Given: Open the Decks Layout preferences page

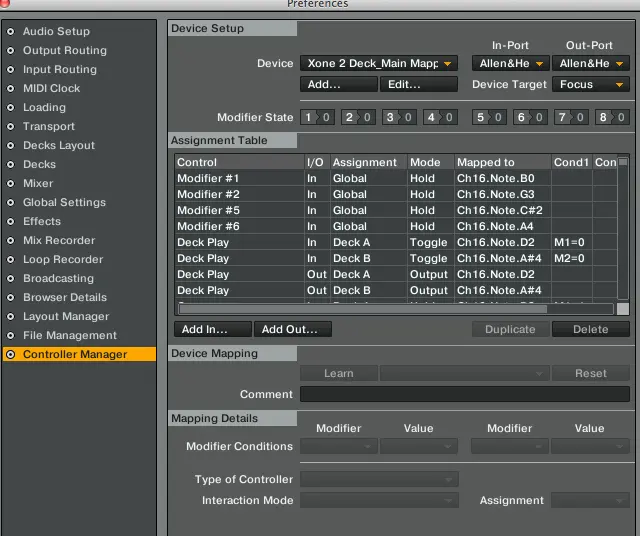Looking at the screenshot, I should tap(59, 146).
